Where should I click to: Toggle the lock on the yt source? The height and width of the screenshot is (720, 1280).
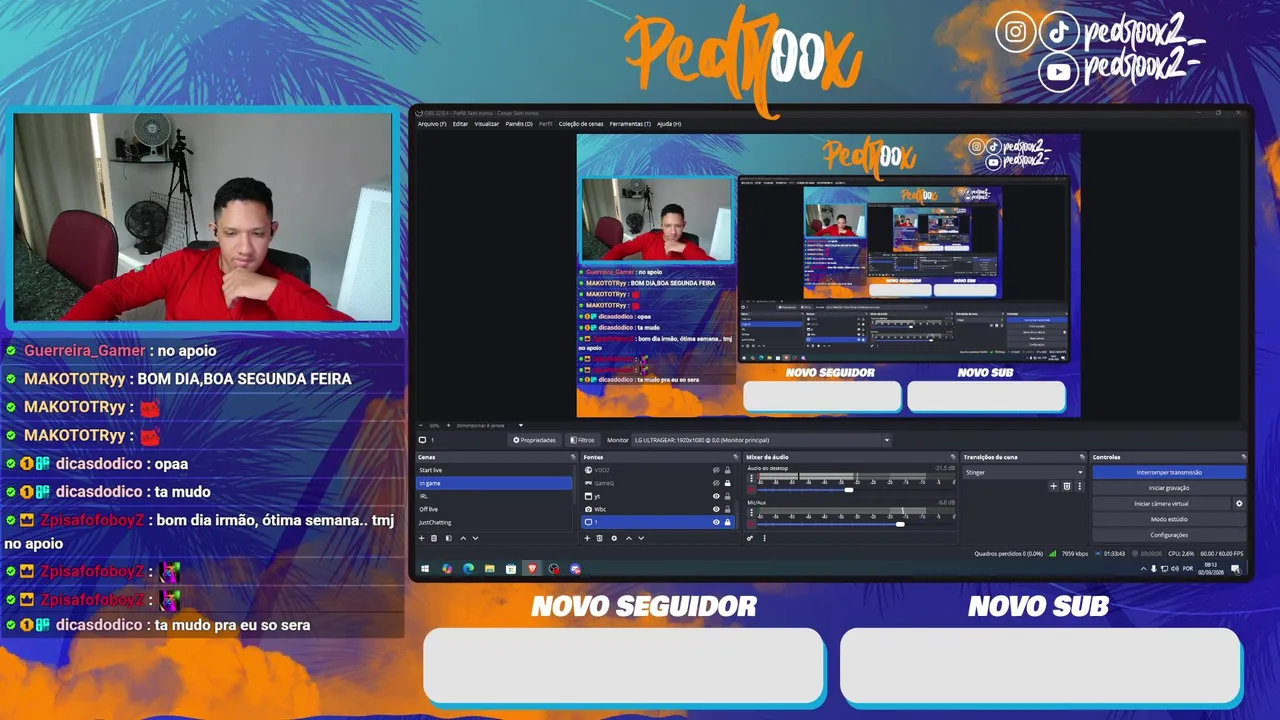727,496
